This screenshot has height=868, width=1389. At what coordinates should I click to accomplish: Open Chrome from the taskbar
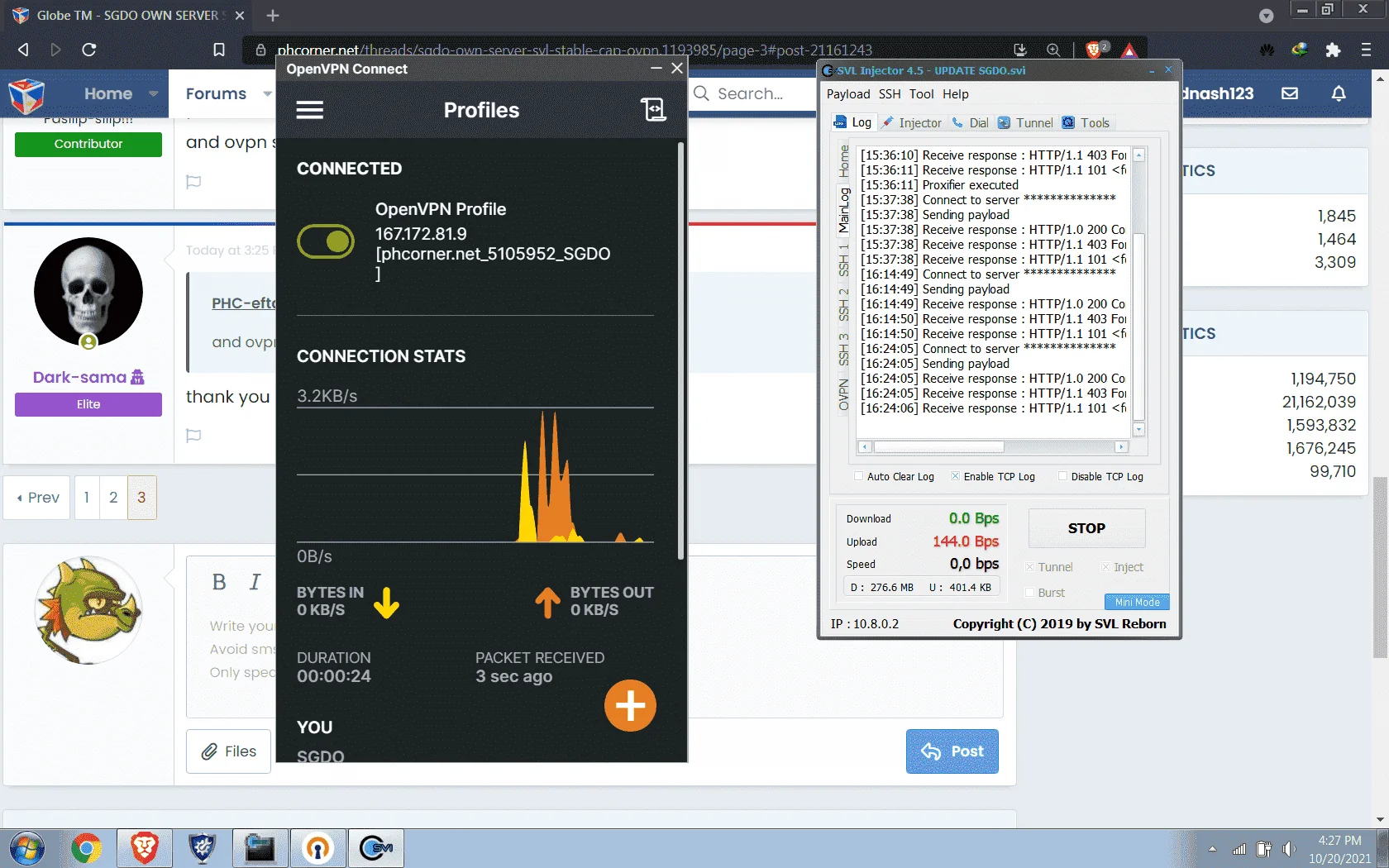[x=86, y=849]
